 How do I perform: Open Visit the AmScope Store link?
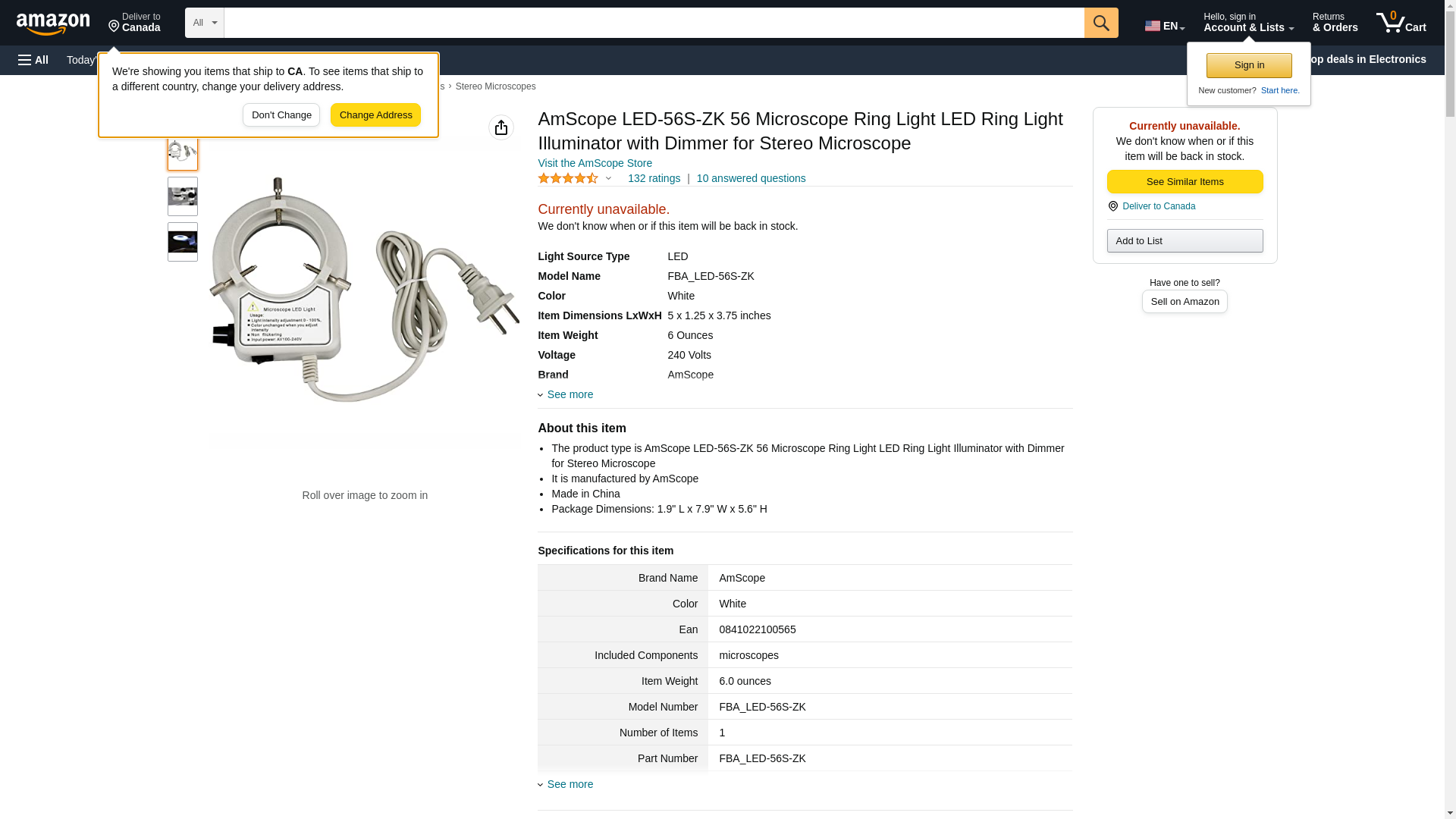[595, 163]
